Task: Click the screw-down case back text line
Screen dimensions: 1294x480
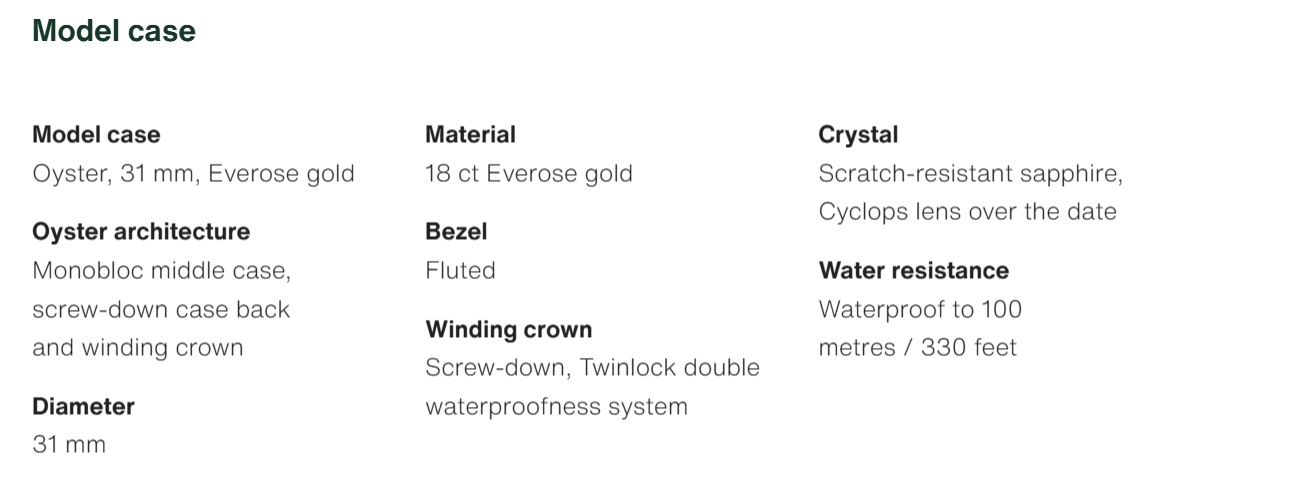Action: [161, 309]
